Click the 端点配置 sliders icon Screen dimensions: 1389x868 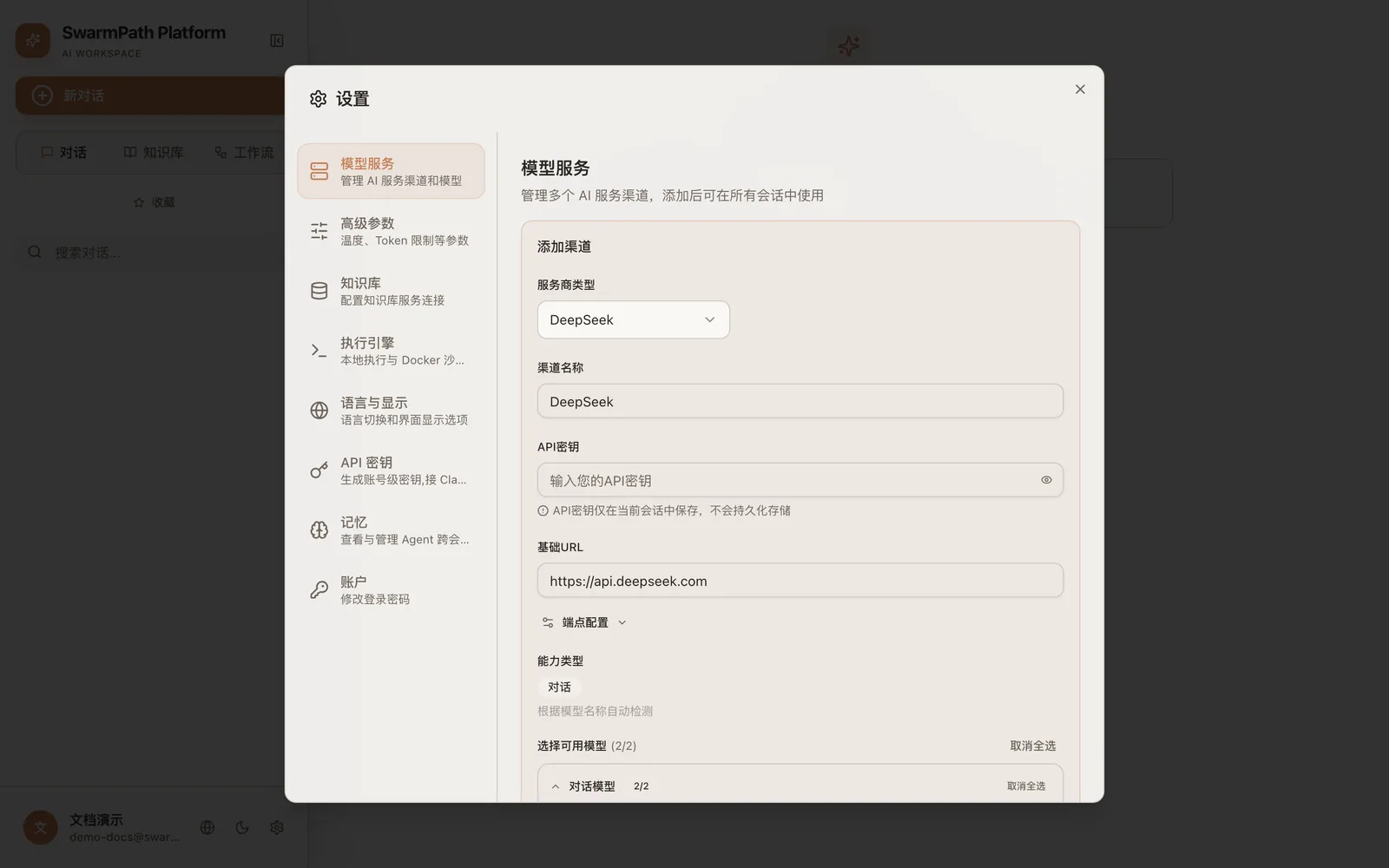(x=548, y=622)
